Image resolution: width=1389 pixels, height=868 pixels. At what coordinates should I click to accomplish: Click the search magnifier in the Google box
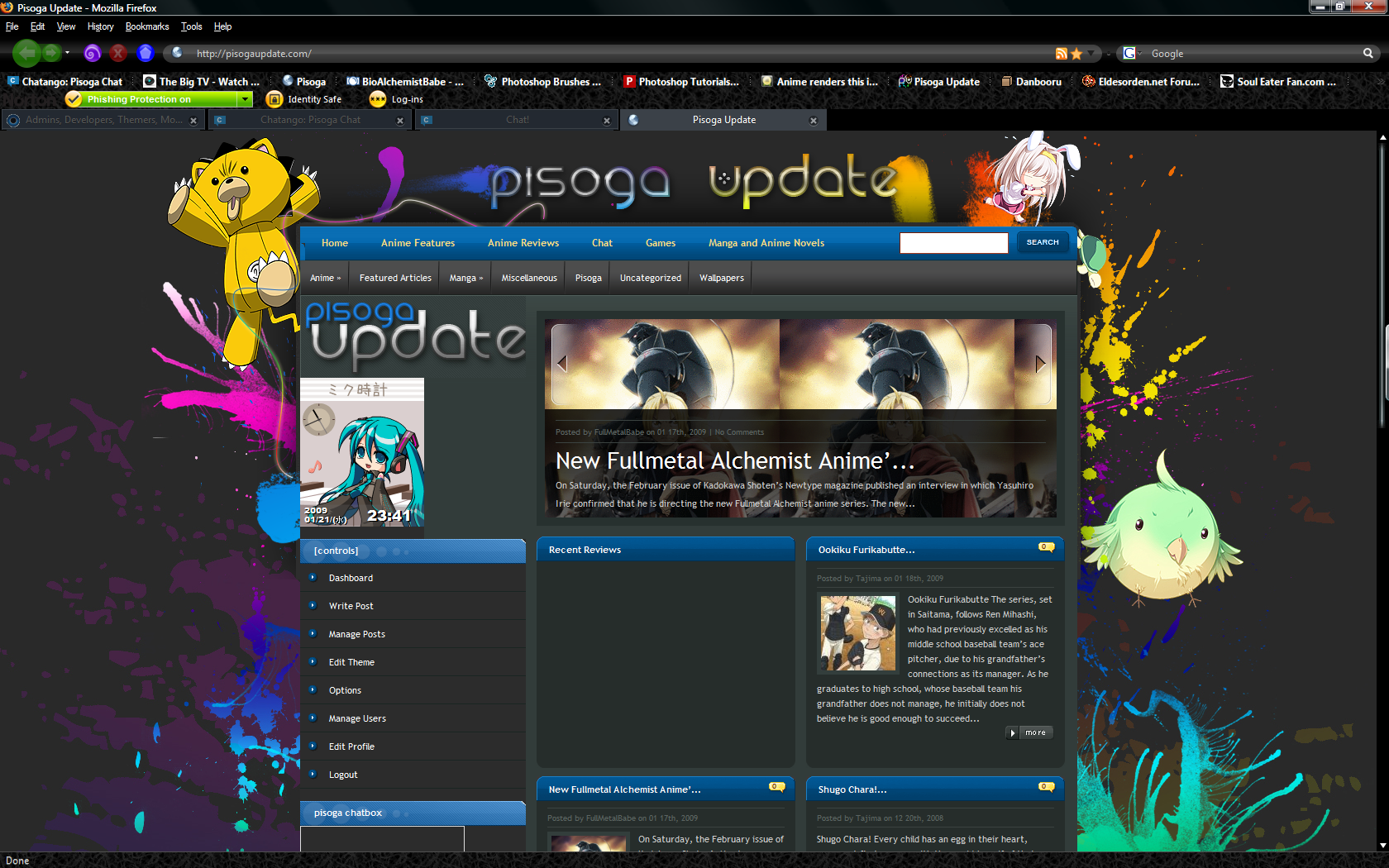[1368, 53]
